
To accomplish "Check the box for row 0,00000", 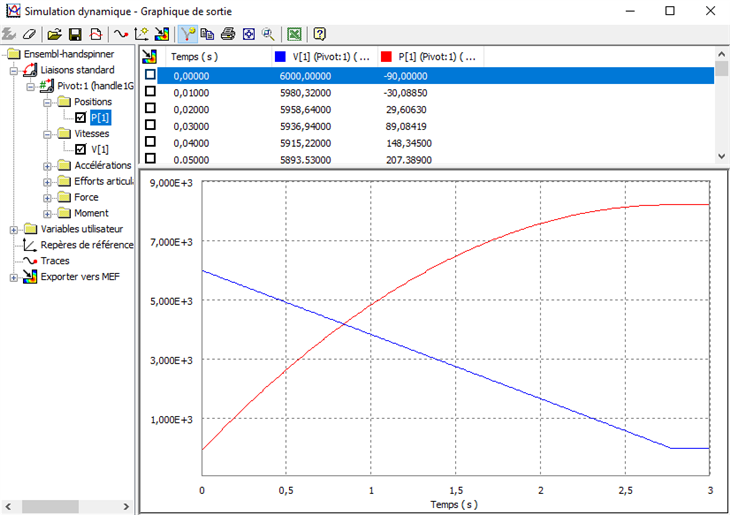I will [x=150, y=75].
